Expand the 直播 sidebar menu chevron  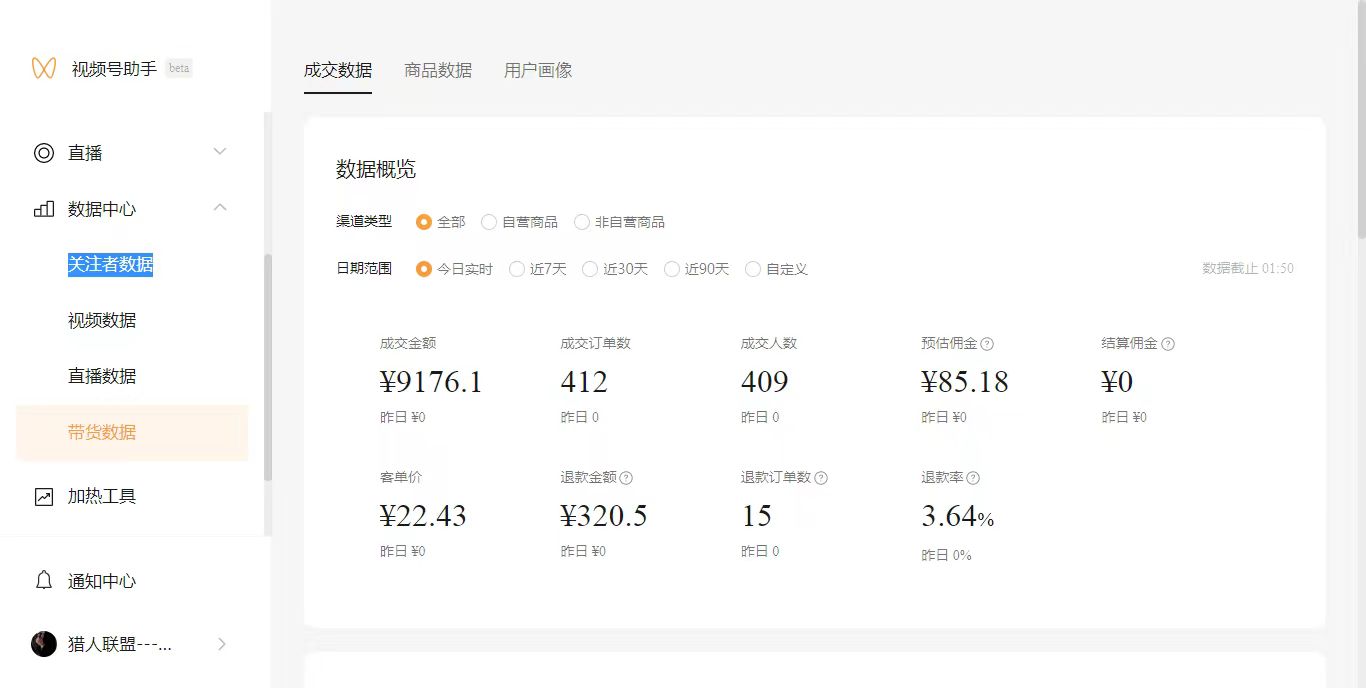pyautogui.click(x=221, y=152)
